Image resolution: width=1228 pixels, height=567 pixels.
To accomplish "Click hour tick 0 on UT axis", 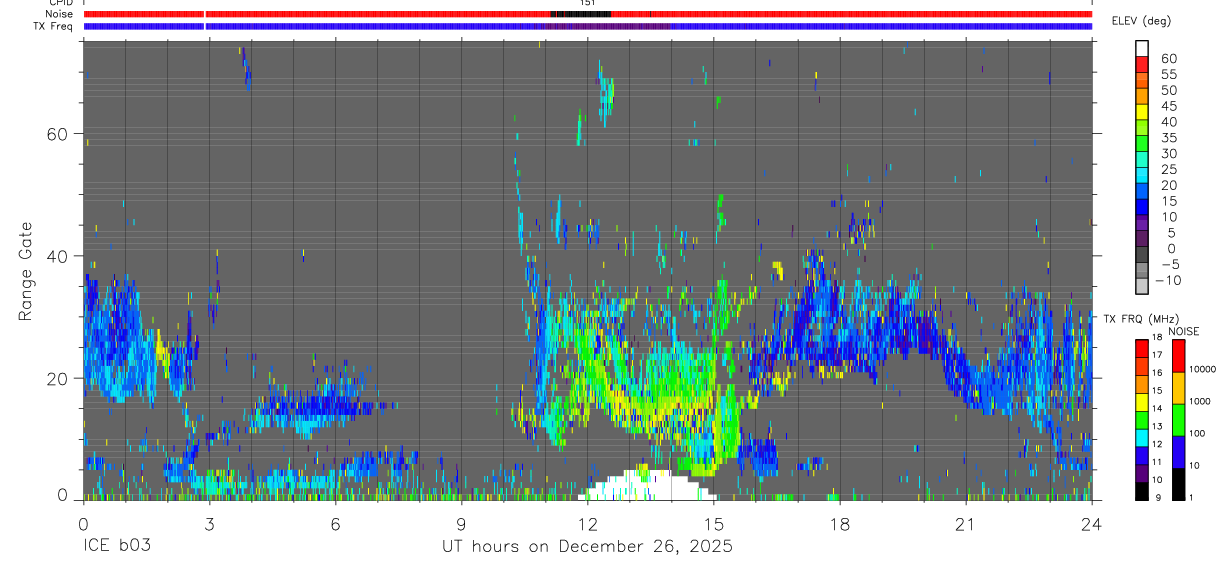I will [83, 523].
